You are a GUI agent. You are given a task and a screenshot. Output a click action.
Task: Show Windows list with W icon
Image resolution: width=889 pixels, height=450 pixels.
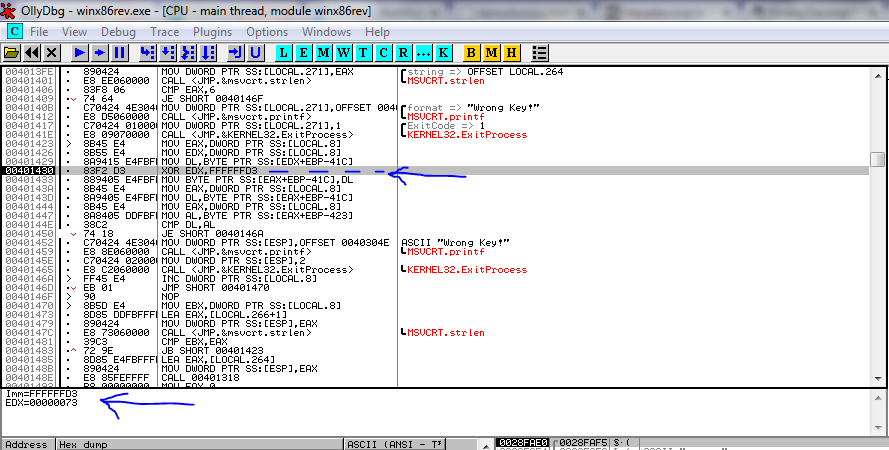pos(344,53)
